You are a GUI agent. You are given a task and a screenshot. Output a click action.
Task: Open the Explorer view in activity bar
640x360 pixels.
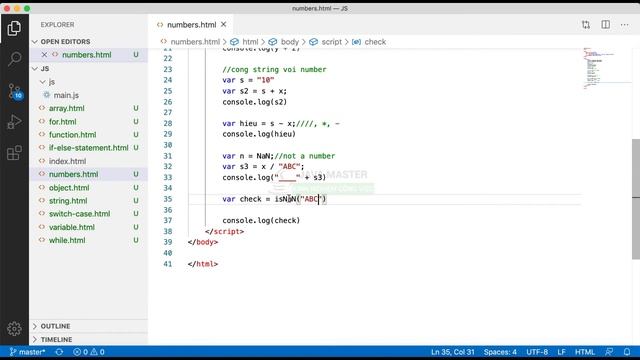[14, 28]
